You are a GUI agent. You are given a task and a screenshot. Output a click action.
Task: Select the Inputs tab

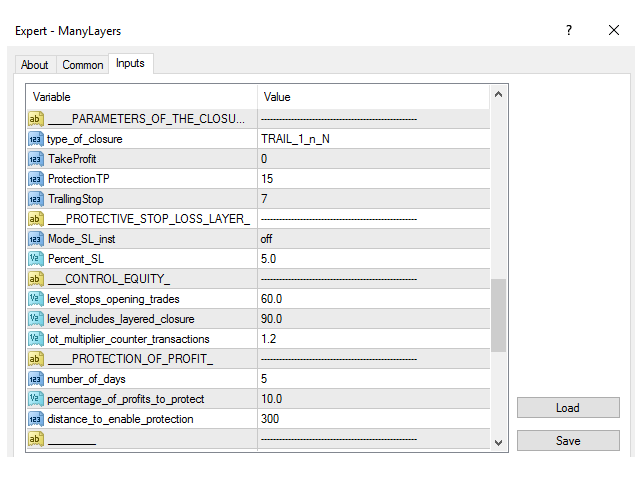point(131,63)
